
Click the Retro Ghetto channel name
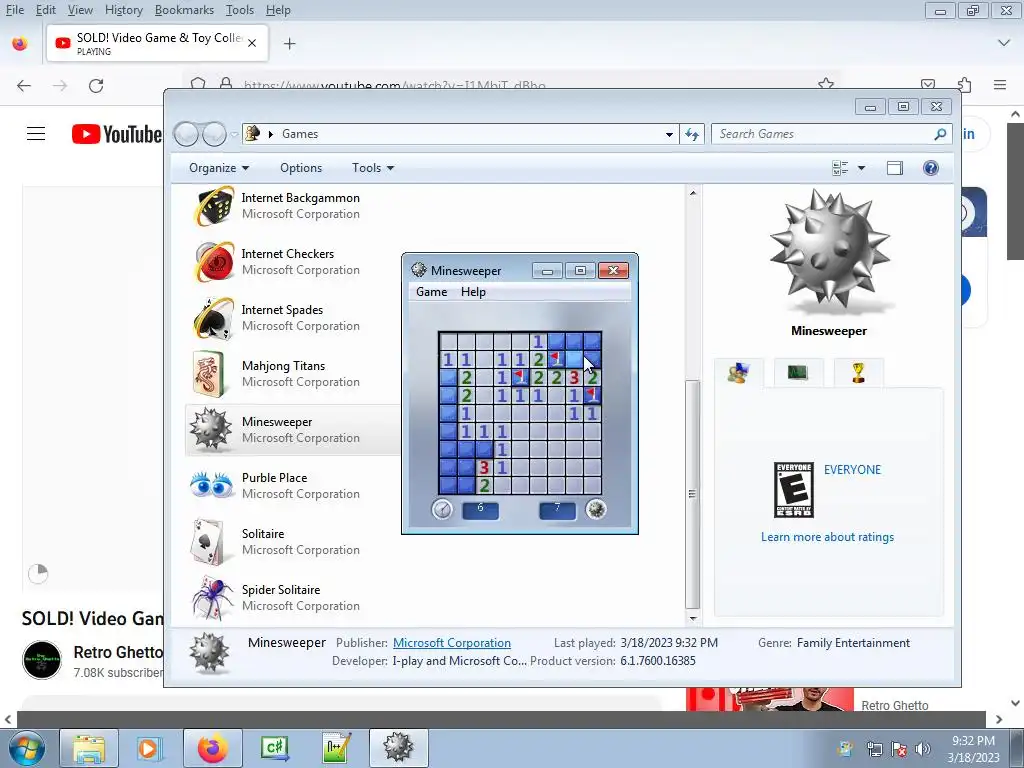[118, 652]
